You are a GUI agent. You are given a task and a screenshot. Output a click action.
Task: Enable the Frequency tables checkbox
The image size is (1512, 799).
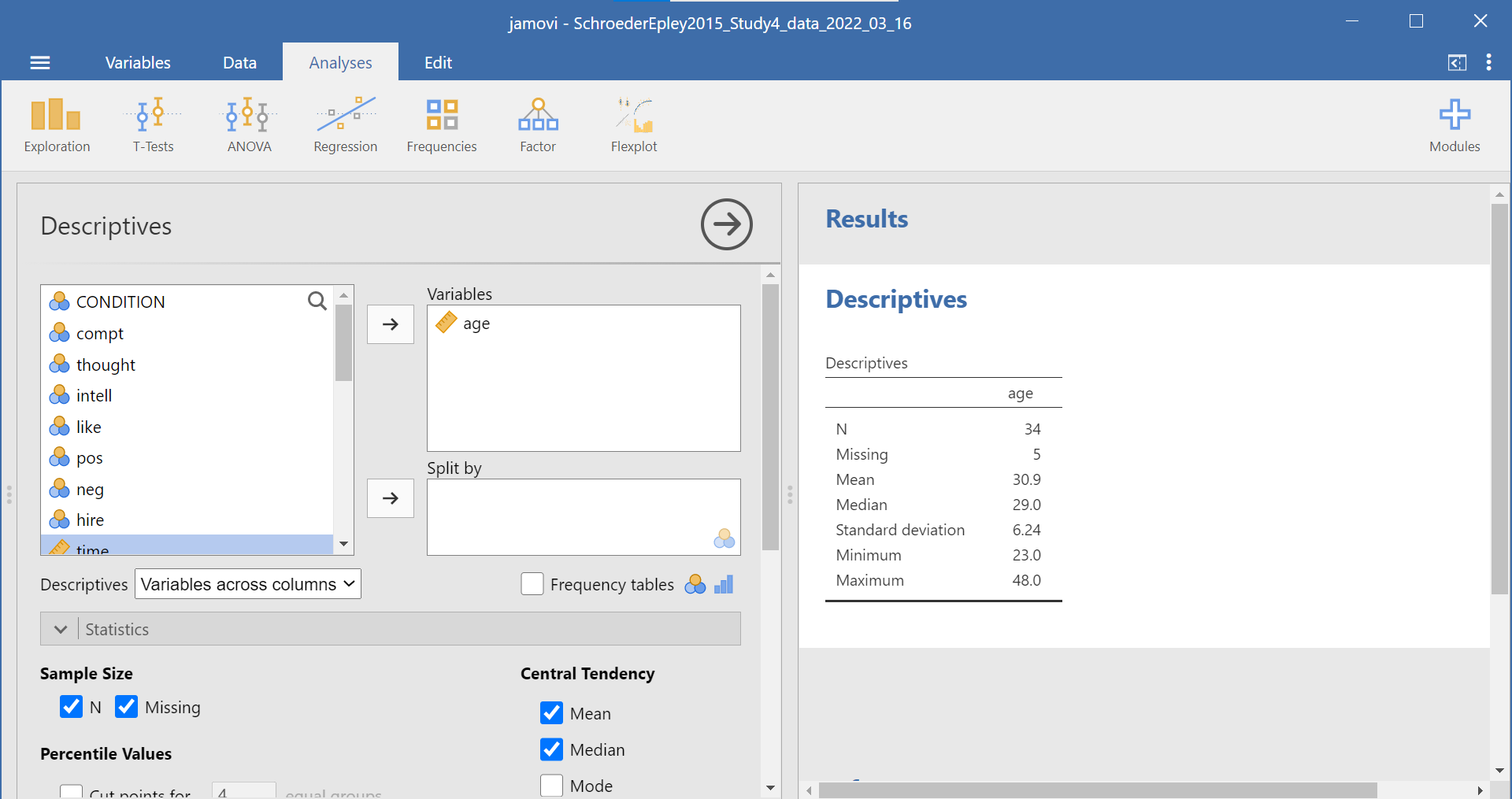(x=532, y=584)
